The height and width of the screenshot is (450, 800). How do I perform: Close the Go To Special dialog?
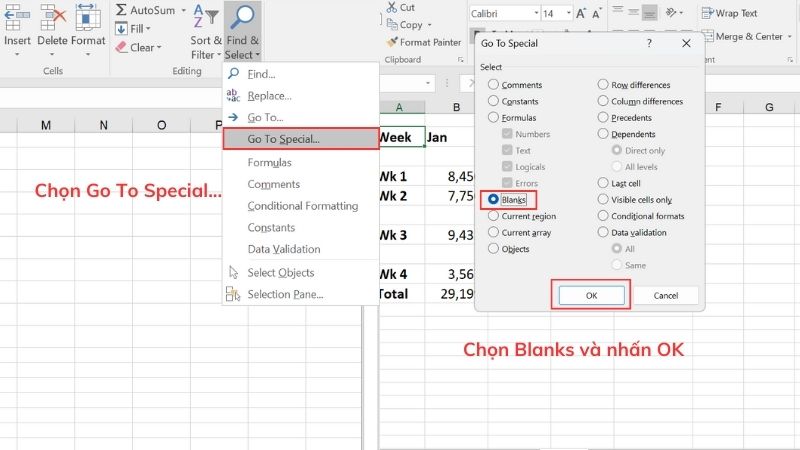tap(686, 43)
